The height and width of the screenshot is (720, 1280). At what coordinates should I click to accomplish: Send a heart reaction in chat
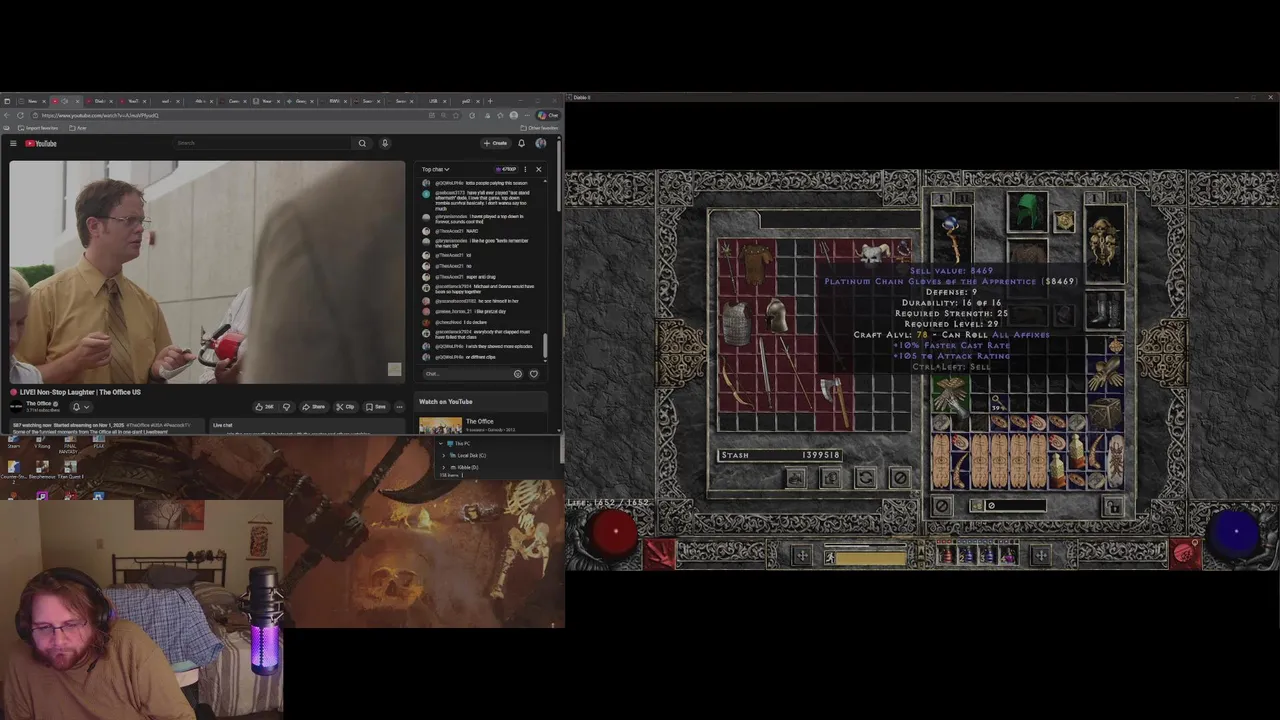(533, 374)
